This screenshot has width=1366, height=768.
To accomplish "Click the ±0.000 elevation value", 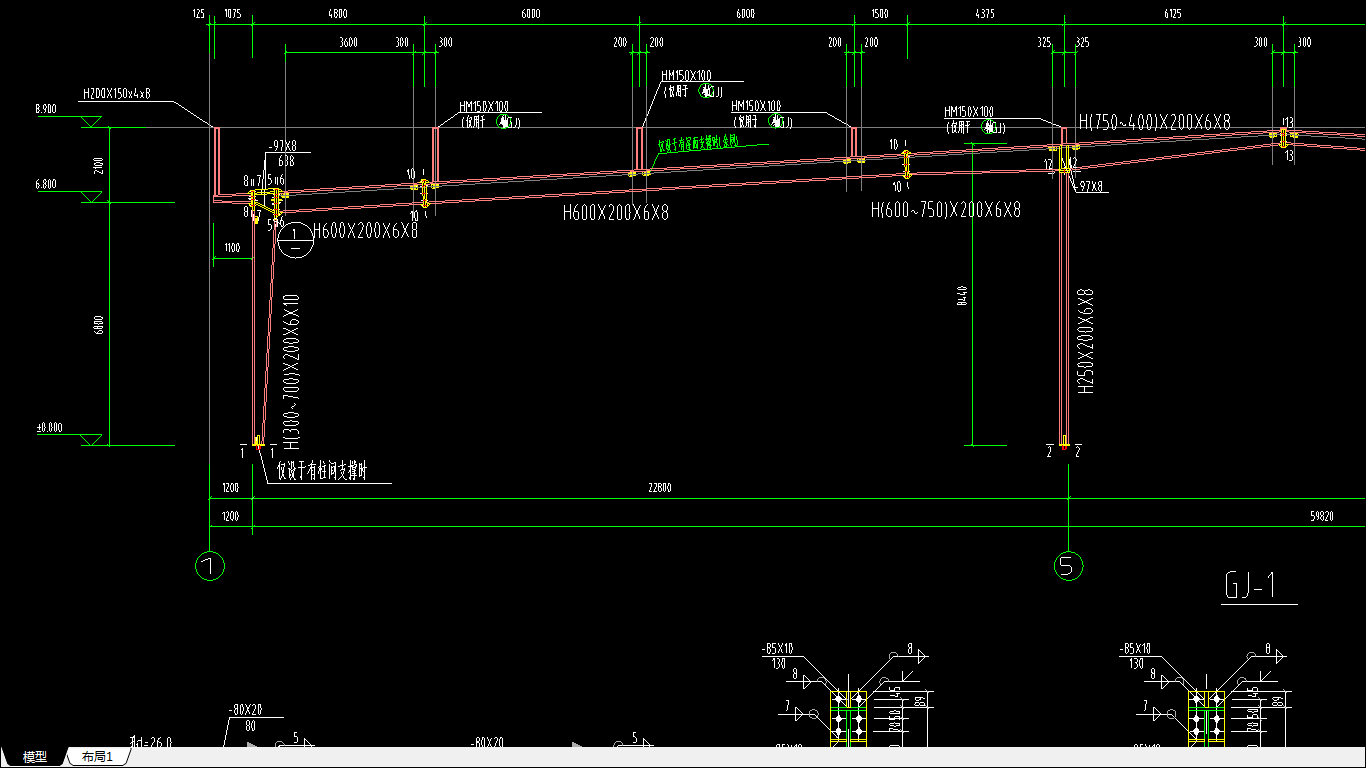I will pyautogui.click(x=50, y=427).
